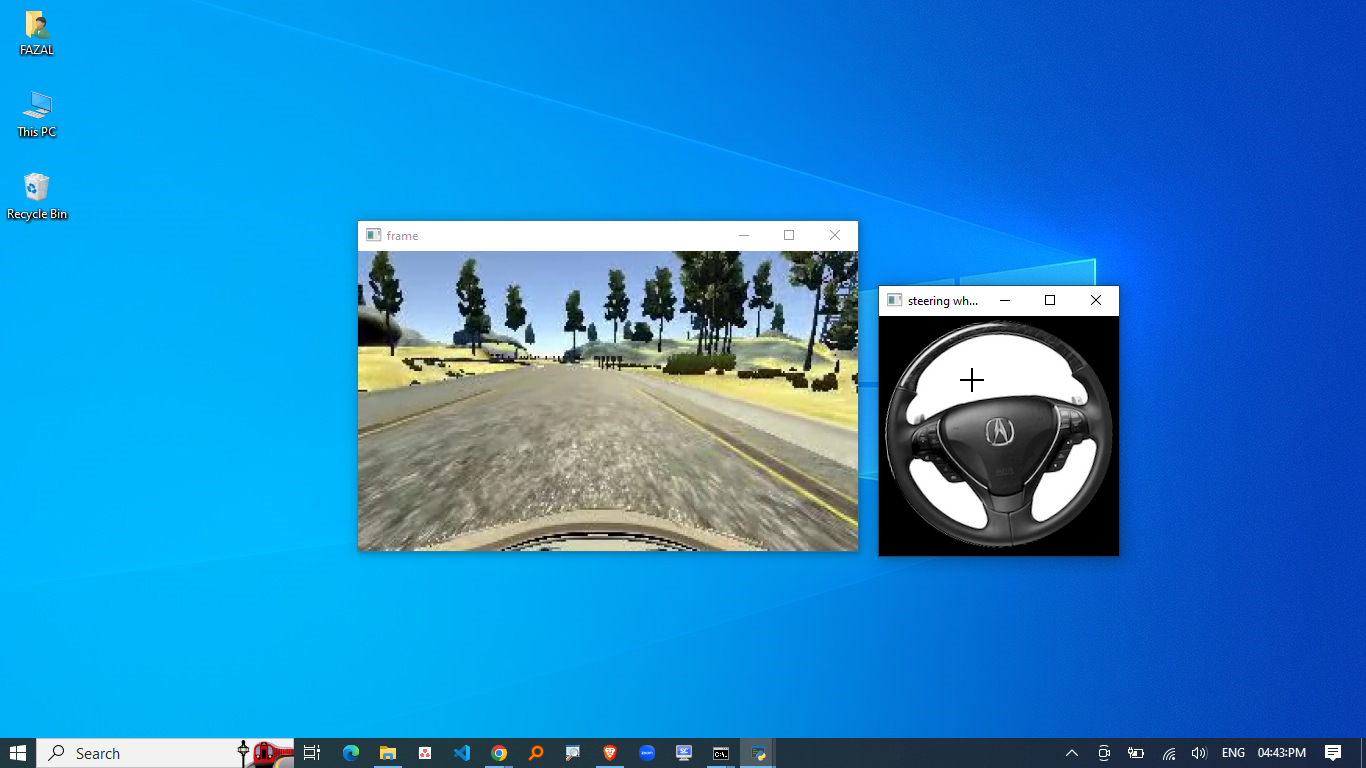Open the volume speaker tray icon
Viewport: 1366px width, 768px height.
1199,753
